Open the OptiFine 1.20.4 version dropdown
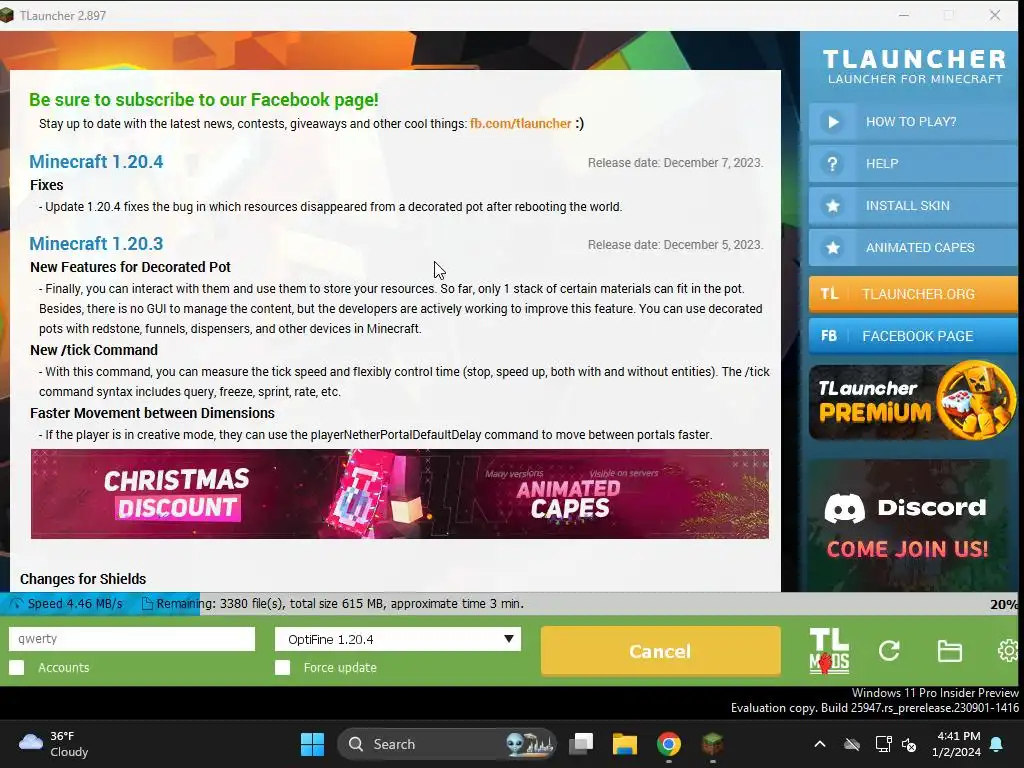 pos(398,639)
